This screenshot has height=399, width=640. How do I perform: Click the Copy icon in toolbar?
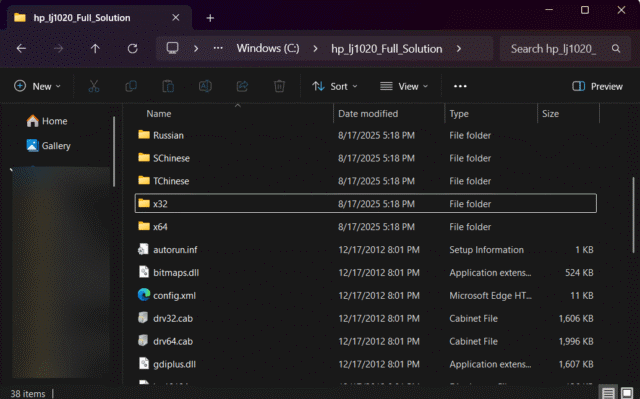tap(131, 86)
